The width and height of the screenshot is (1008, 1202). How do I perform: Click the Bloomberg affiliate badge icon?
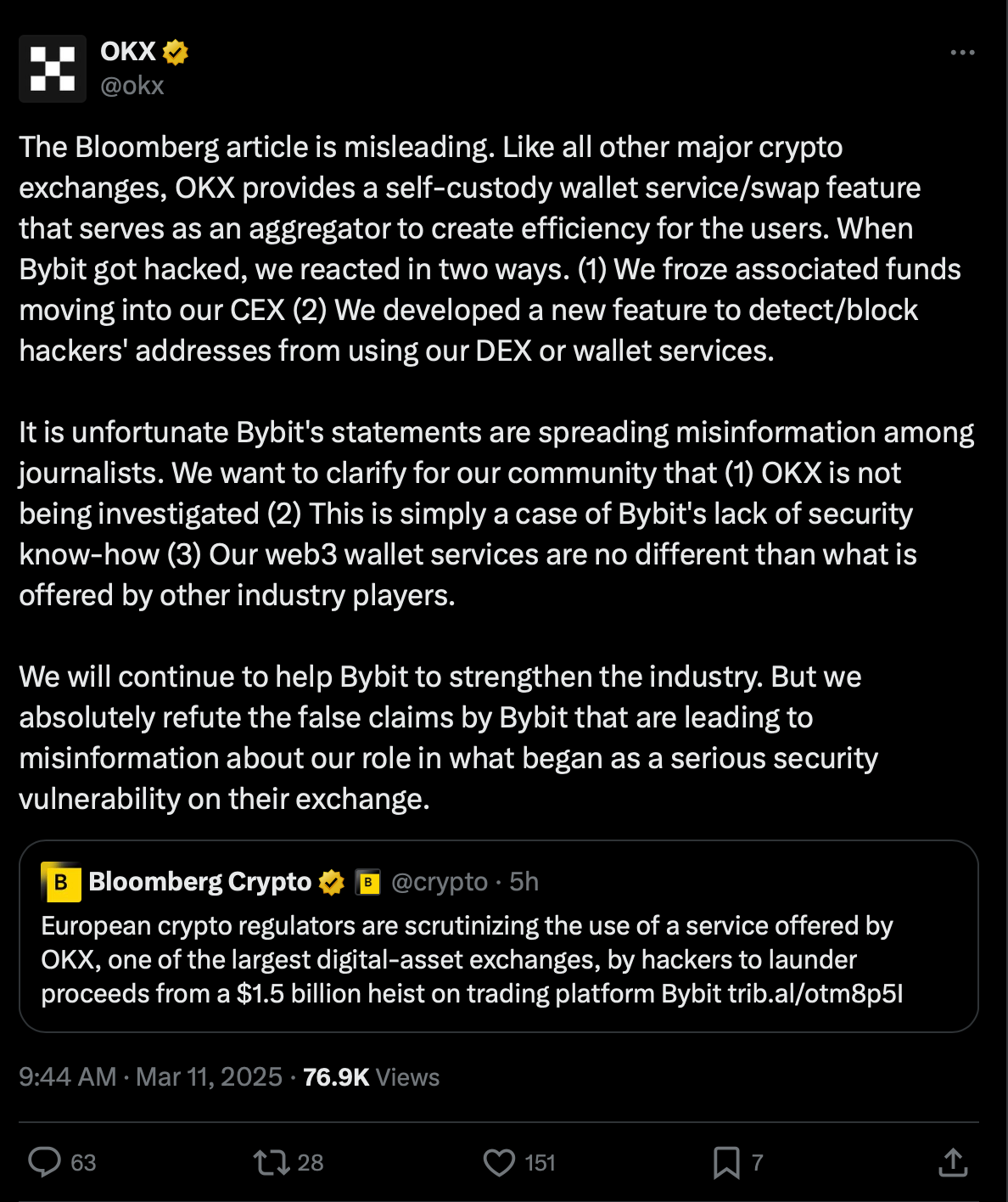tap(367, 883)
